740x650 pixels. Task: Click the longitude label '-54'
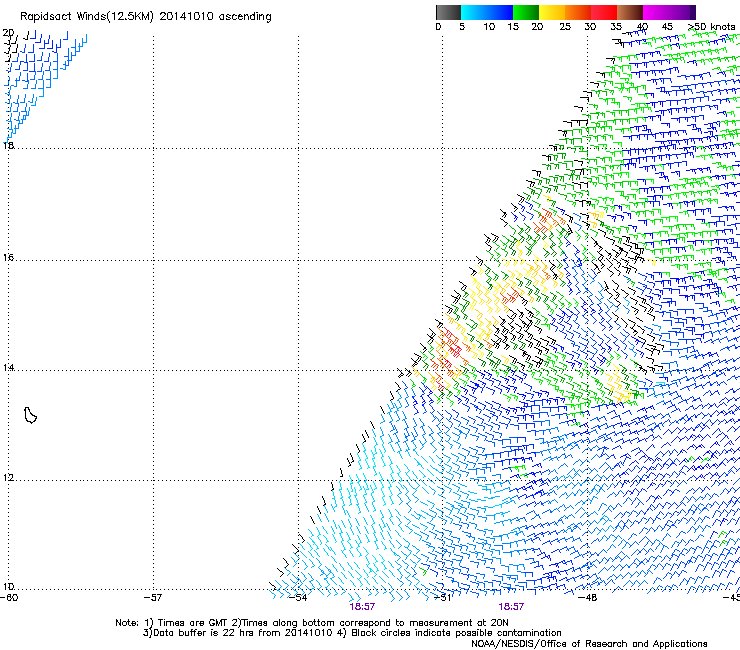[298, 598]
